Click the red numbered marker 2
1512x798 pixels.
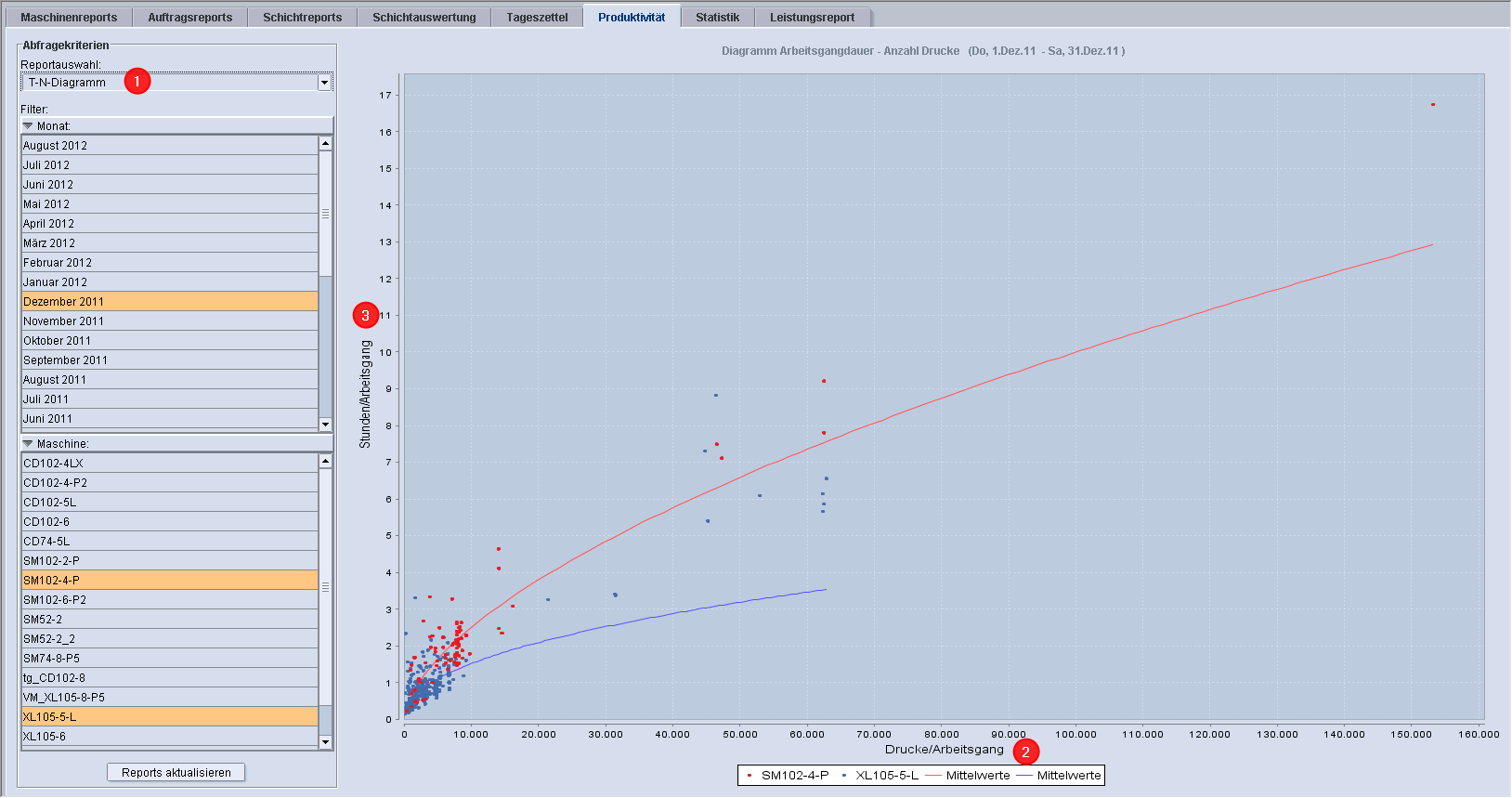pos(1025,752)
